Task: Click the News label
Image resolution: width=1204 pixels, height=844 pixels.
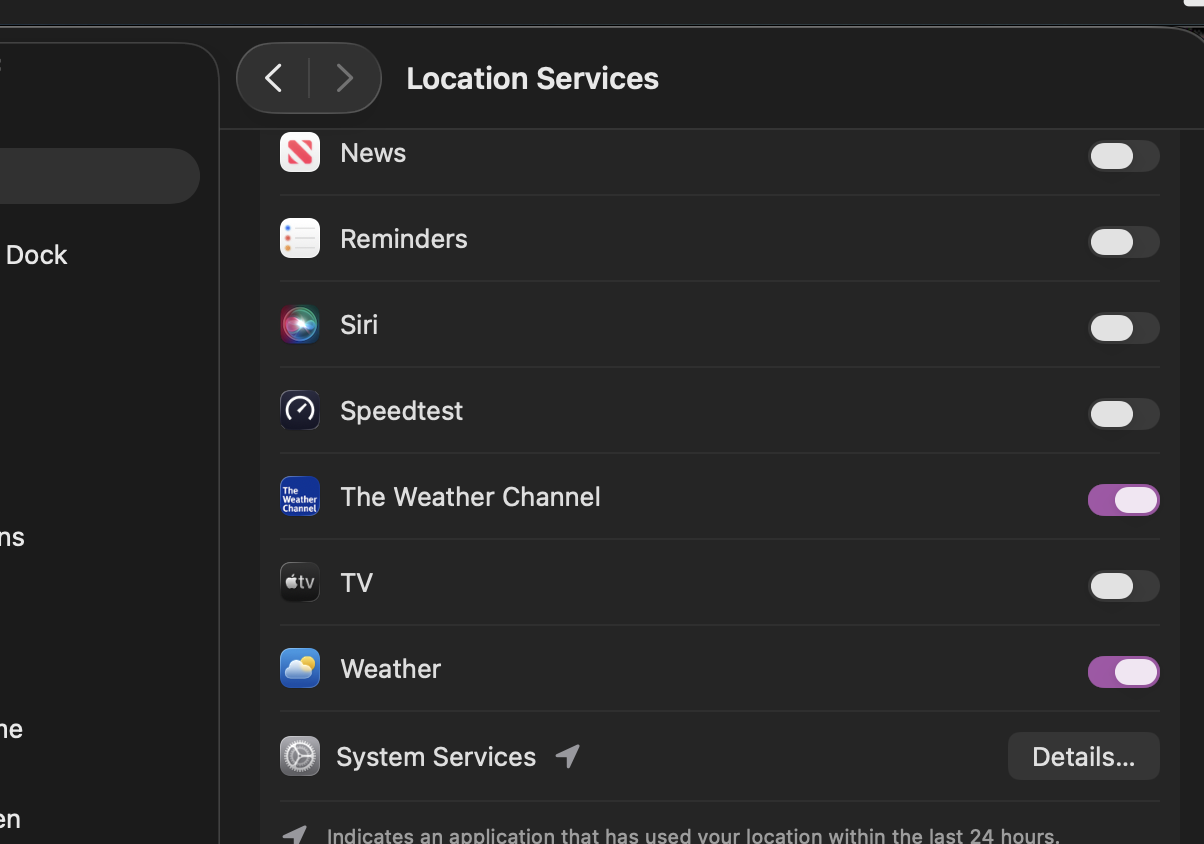Action: pos(373,153)
